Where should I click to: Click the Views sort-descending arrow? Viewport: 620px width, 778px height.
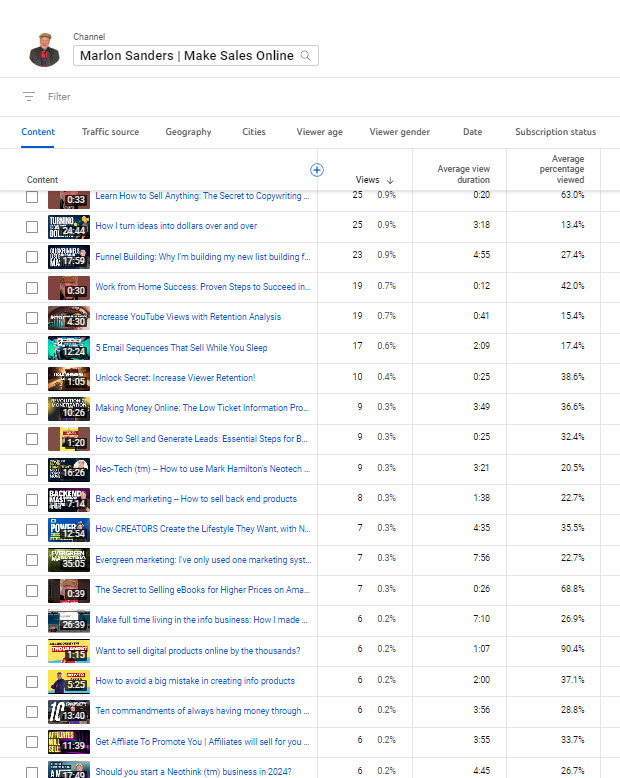(x=390, y=180)
